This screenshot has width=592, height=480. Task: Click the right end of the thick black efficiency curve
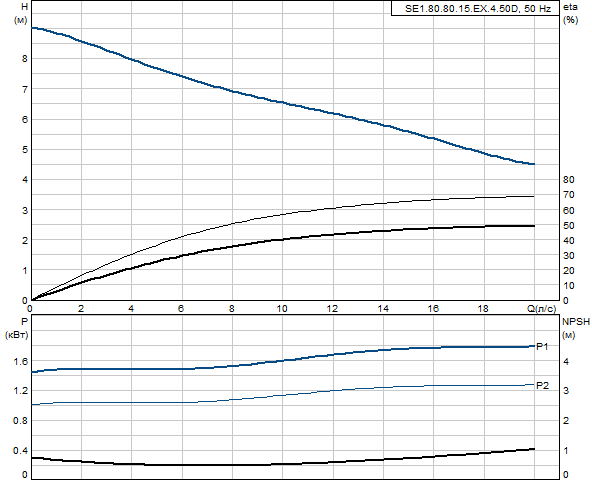(534, 226)
